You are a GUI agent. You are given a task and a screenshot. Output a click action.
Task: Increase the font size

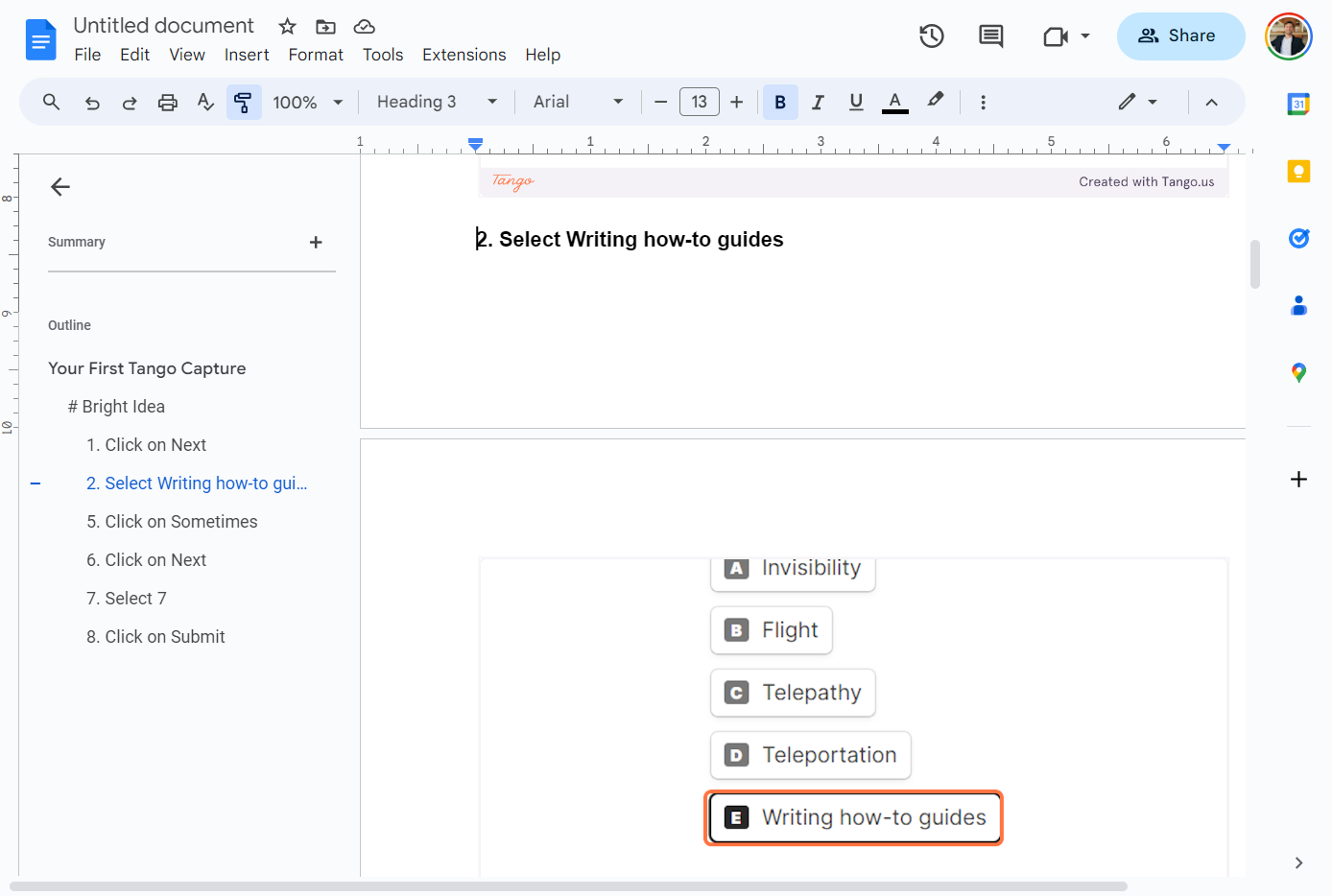point(737,102)
